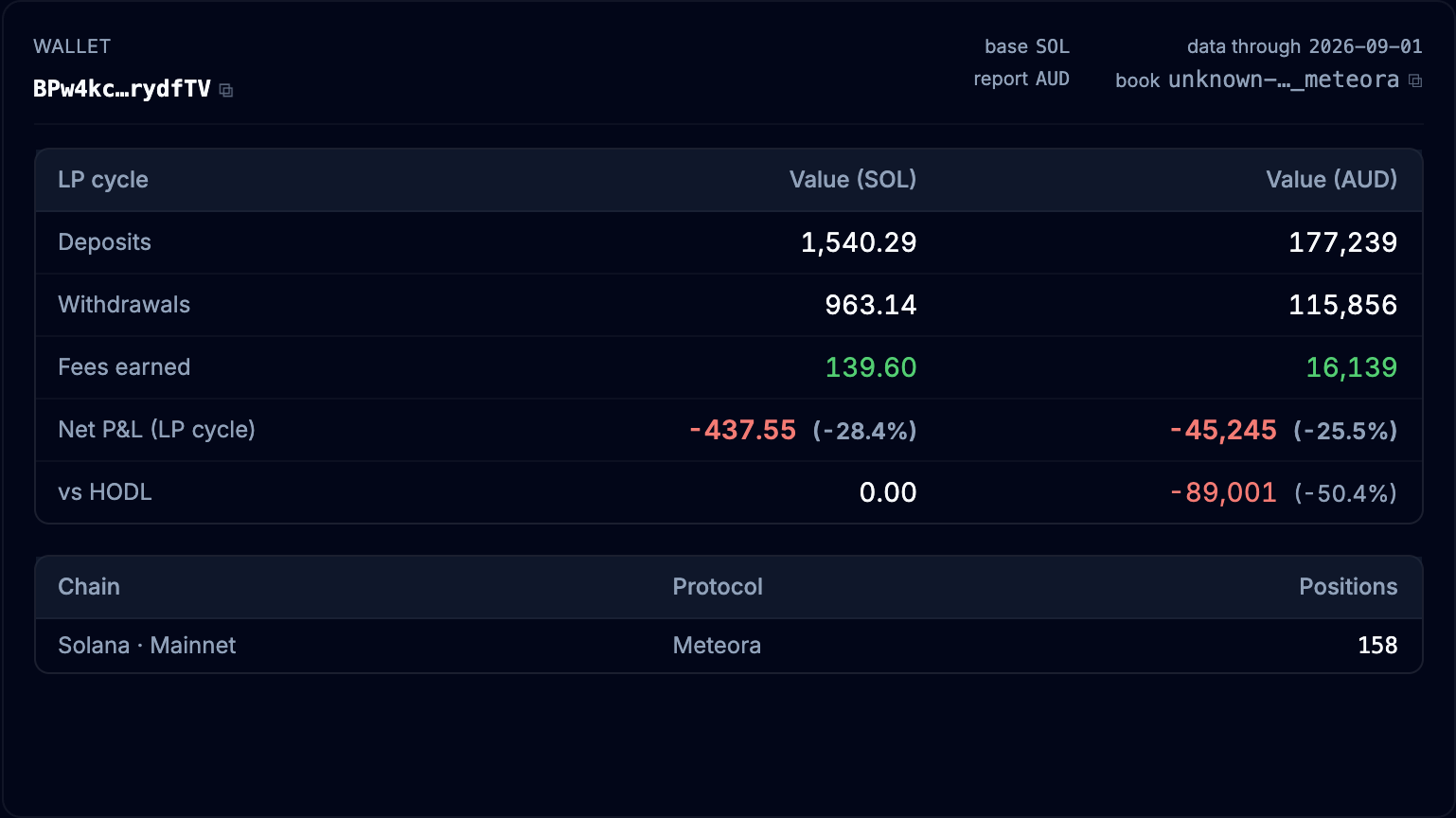This screenshot has width=1456, height=818.
Task: Click deposits AUD value 177,239
Action: 1343,242
